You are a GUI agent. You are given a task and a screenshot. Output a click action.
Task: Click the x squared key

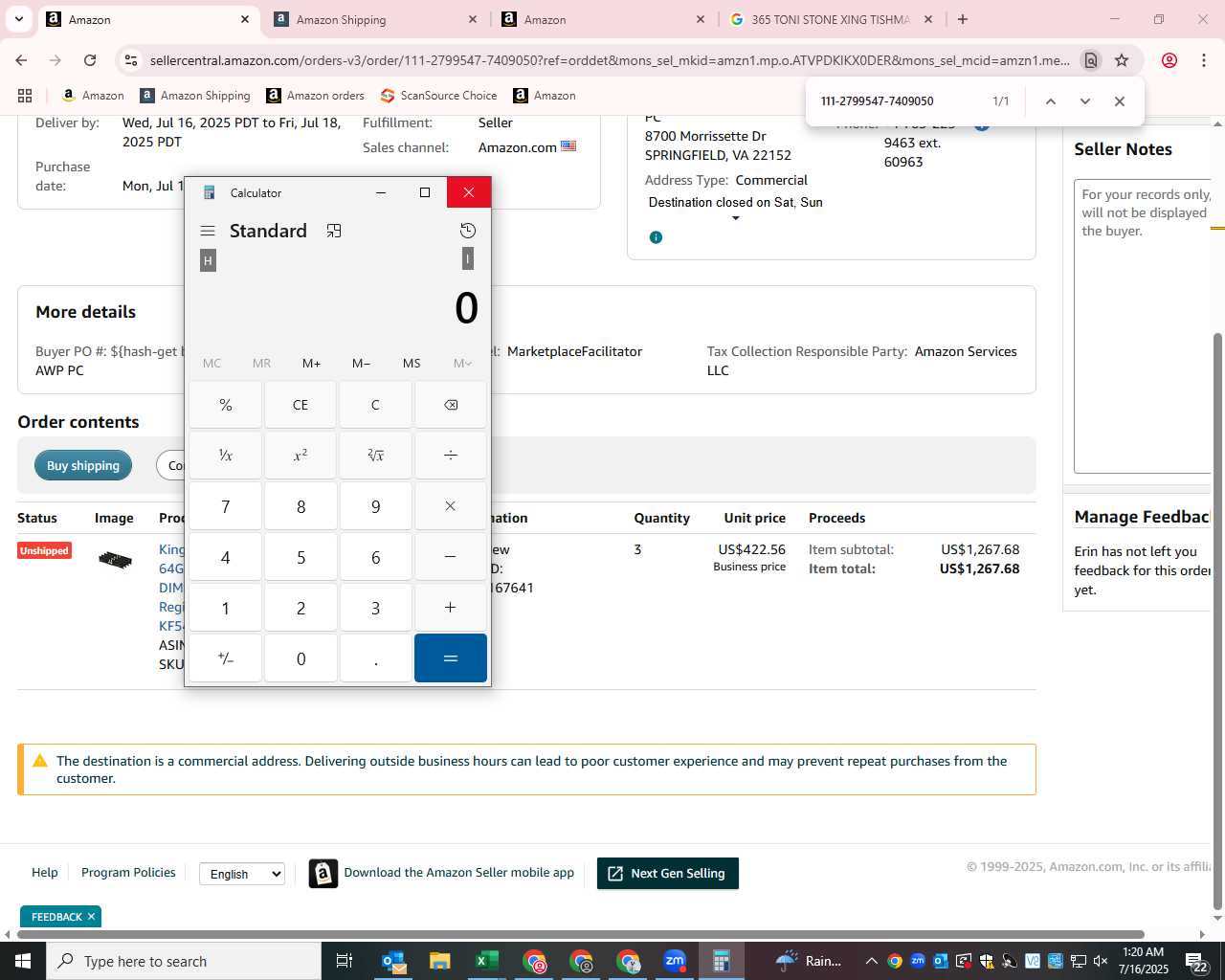[x=301, y=456]
